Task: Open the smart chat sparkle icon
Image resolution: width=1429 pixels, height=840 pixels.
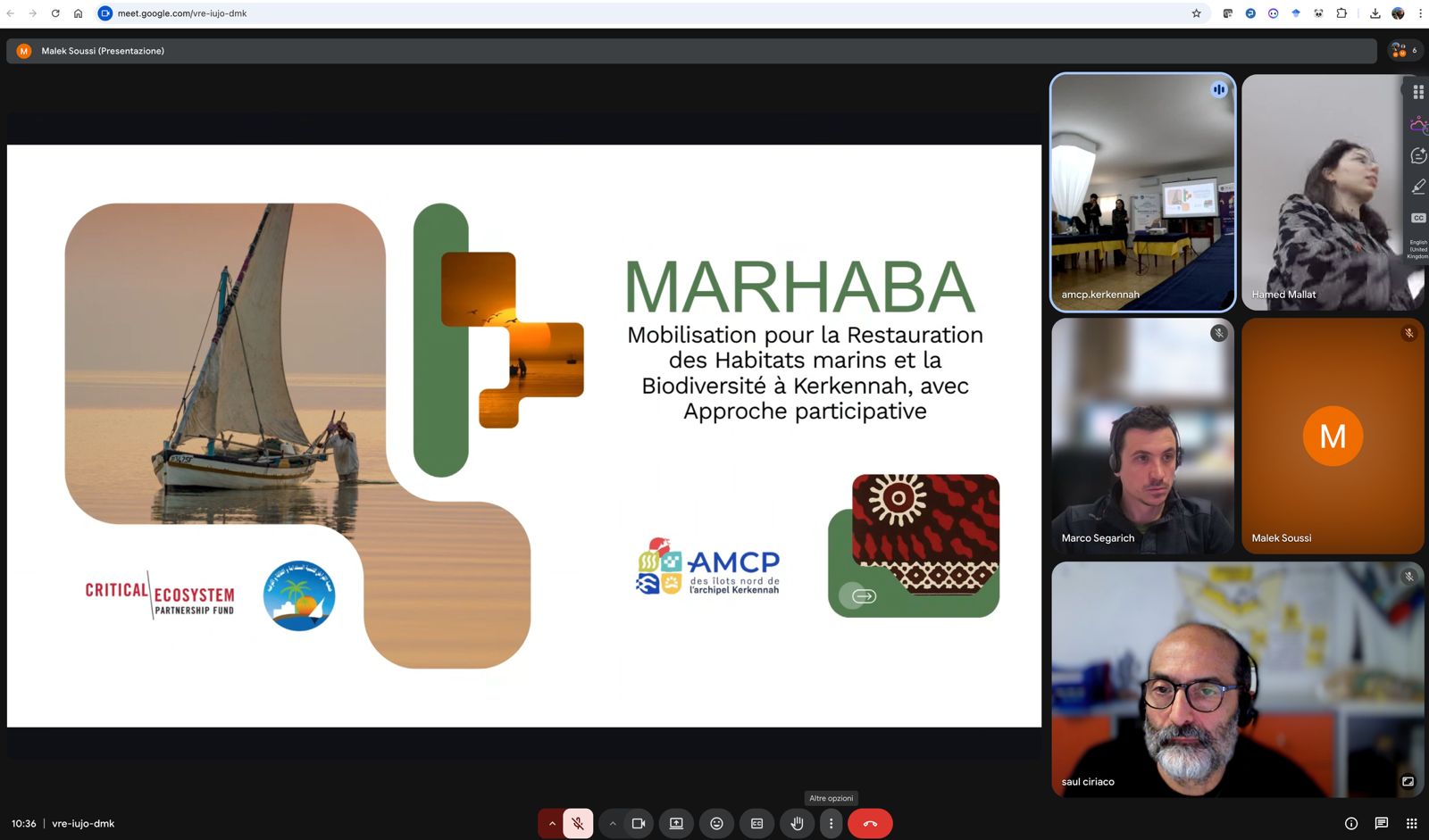Action: (x=1418, y=155)
